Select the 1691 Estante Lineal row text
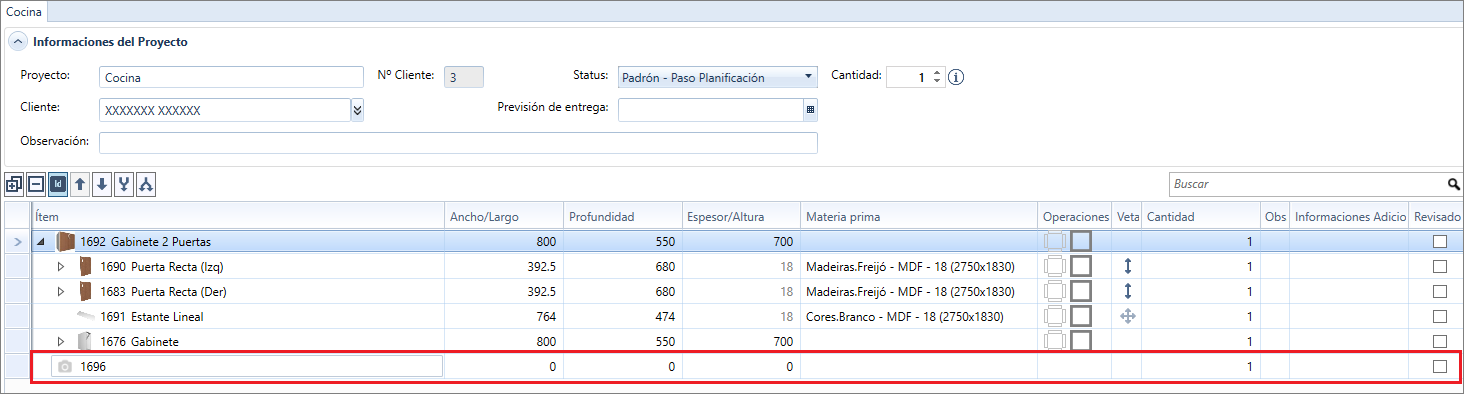Viewport: 1464px width, 394px height. click(152, 316)
